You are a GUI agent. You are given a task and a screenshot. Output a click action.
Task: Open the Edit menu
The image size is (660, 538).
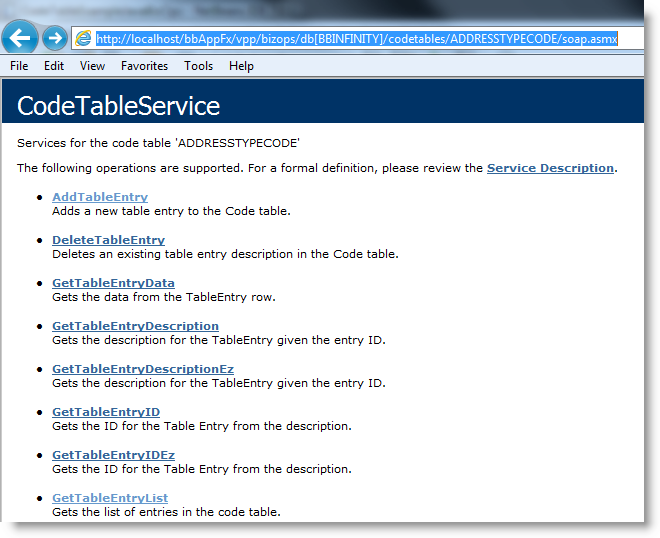click(x=53, y=66)
